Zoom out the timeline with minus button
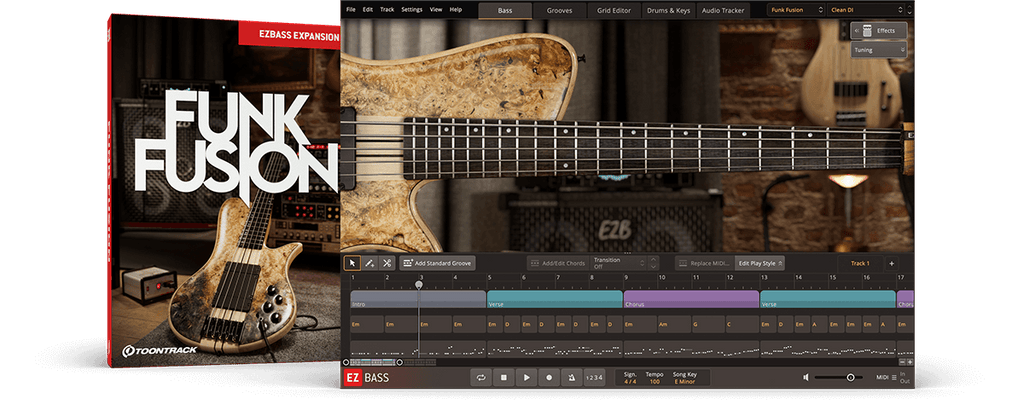 tap(903, 362)
